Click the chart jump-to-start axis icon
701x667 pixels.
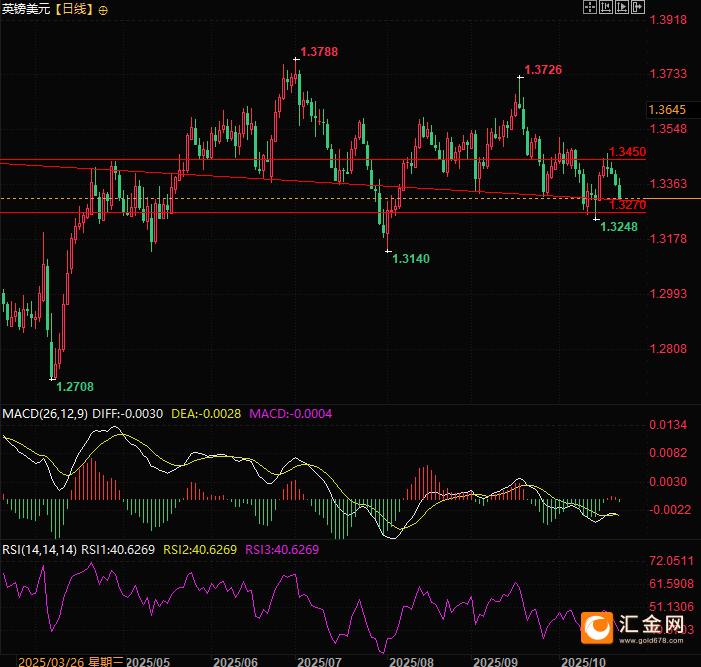click(x=606, y=7)
